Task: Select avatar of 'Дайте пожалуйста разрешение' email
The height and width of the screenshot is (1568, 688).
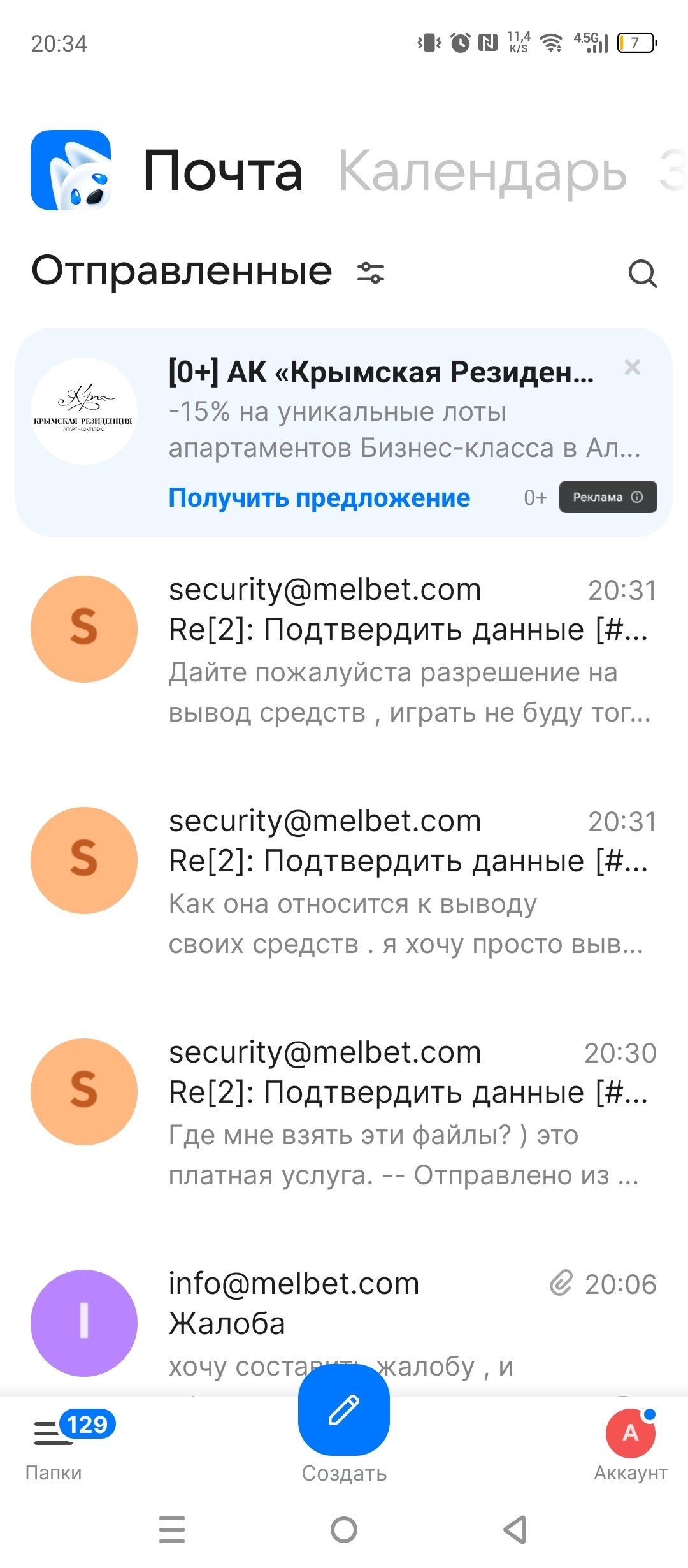Action: click(84, 629)
